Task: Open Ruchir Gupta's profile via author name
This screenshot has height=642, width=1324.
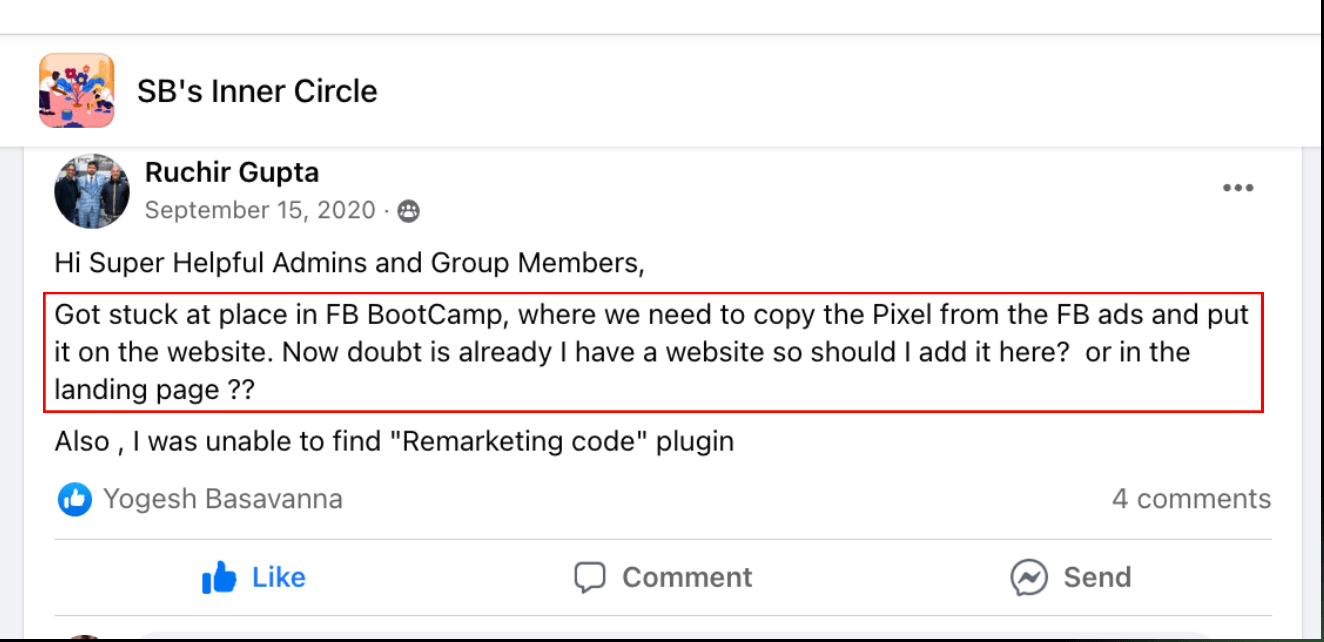Action: [232, 172]
